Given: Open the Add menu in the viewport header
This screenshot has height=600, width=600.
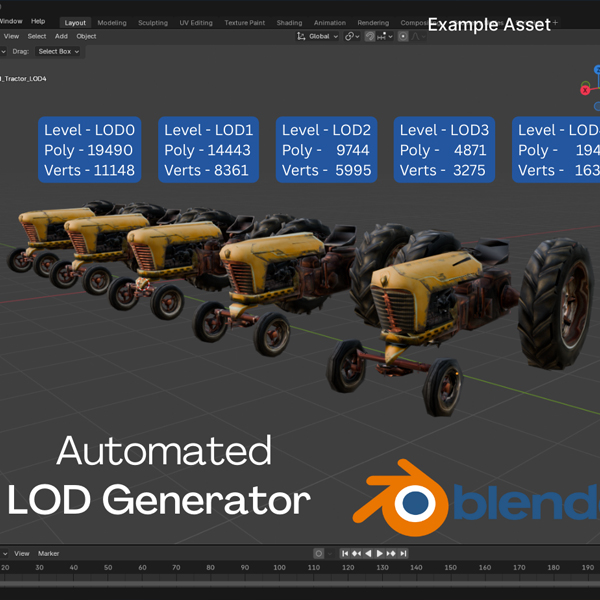Looking at the screenshot, I should pos(61,36).
